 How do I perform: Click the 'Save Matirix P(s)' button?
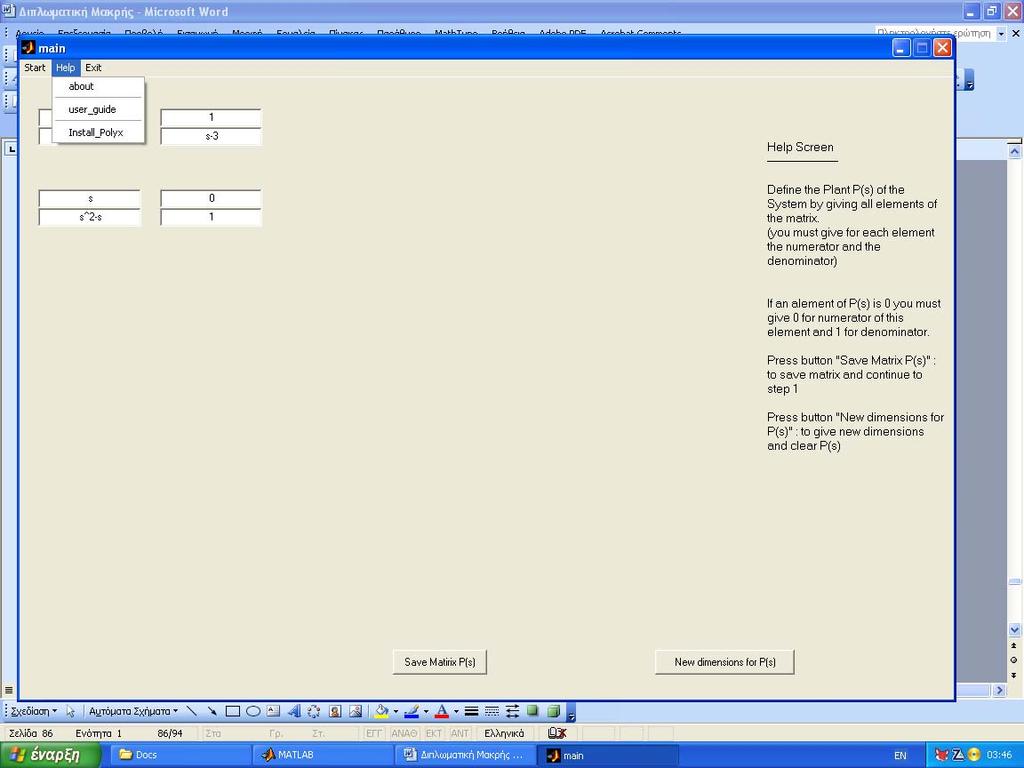[440, 662]
